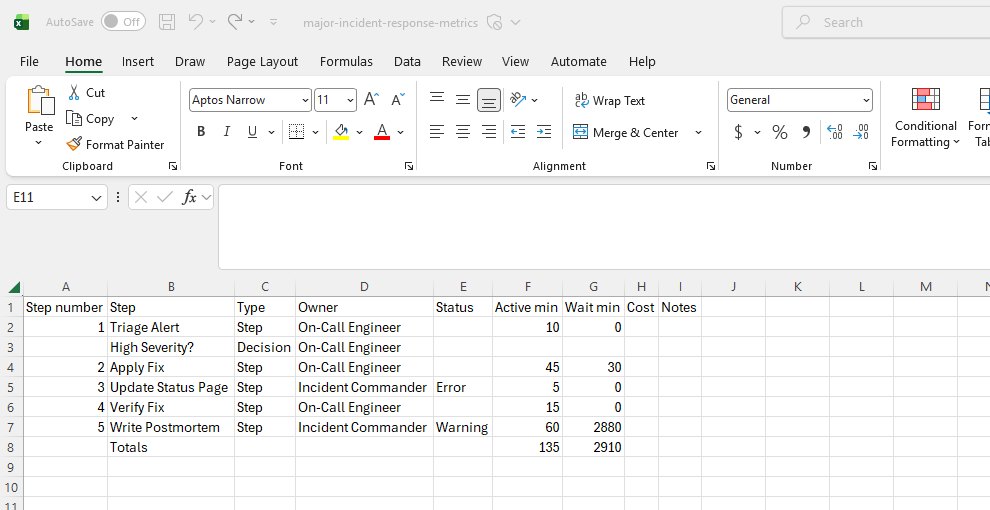The image size is (990, 510).
Task: Click Decrease Indent icon
Action: click(518, 132)
